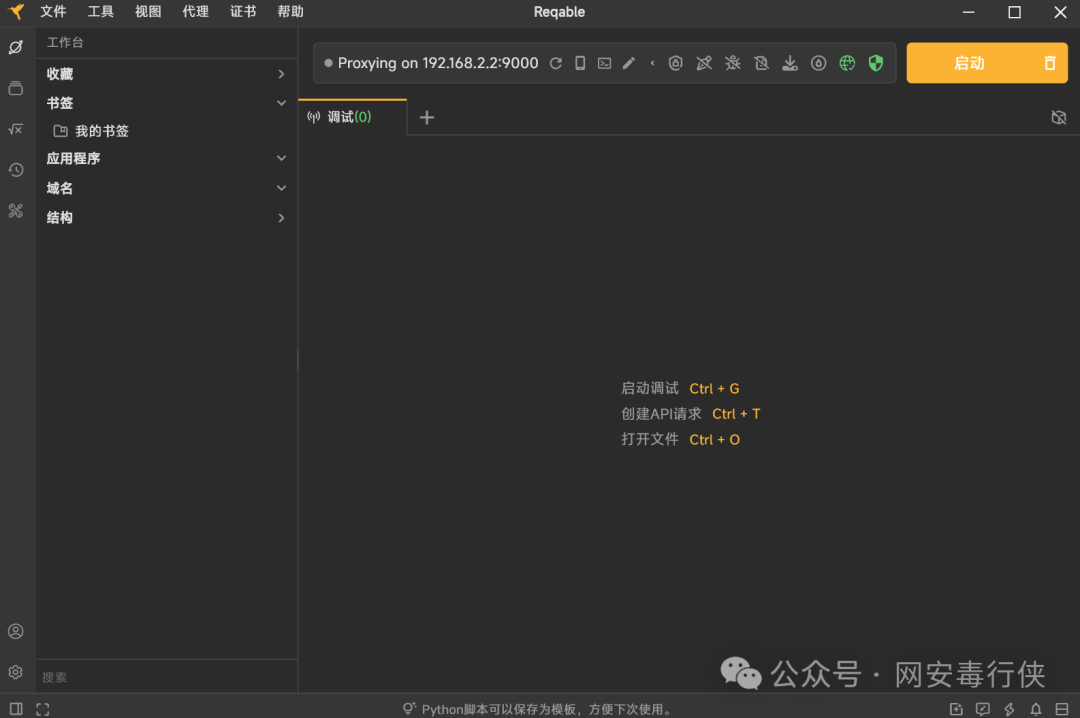Click the fullscreen icon in status bar
1080x718 pixels.
pos(43,709)
